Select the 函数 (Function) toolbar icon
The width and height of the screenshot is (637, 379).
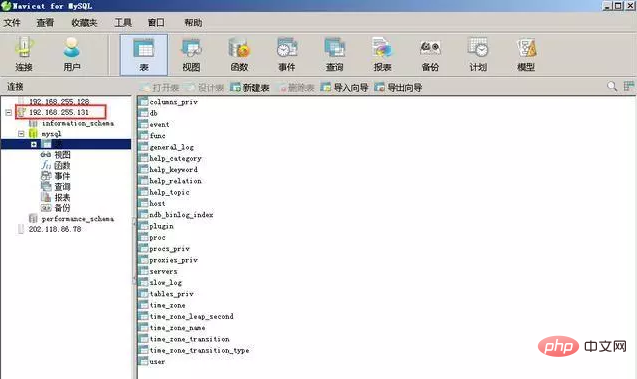(239, 55)
